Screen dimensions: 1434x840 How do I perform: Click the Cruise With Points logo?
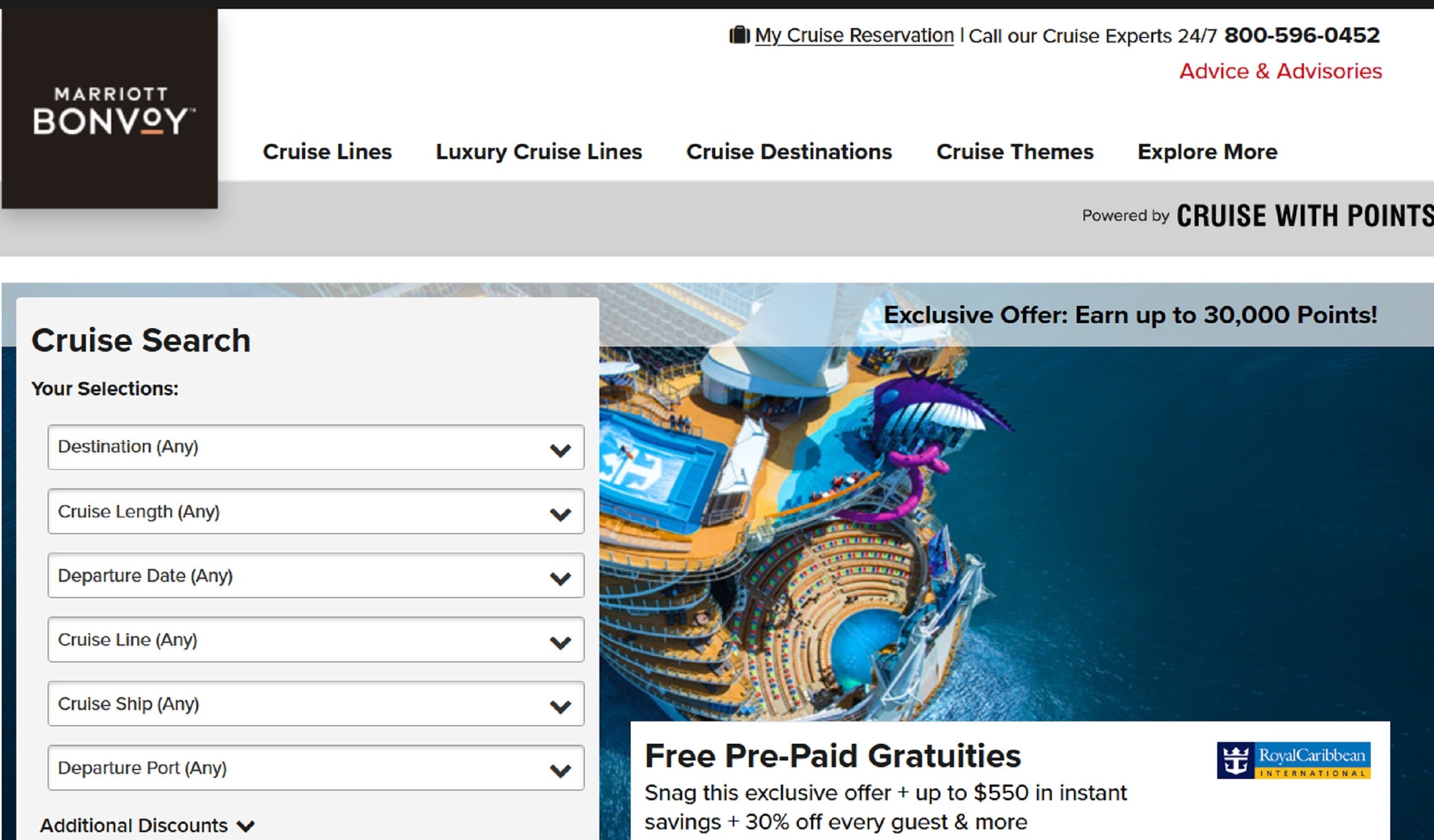1304,216
